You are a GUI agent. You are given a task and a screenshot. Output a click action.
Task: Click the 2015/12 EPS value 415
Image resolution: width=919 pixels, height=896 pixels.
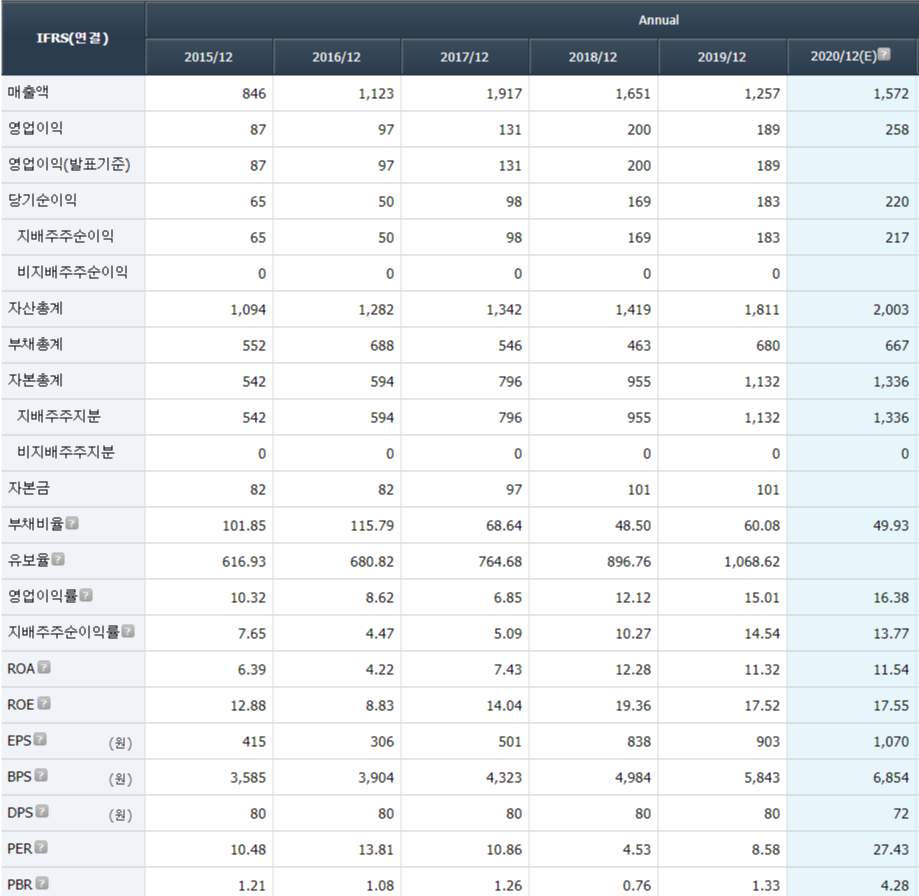(x=254, y=742)
